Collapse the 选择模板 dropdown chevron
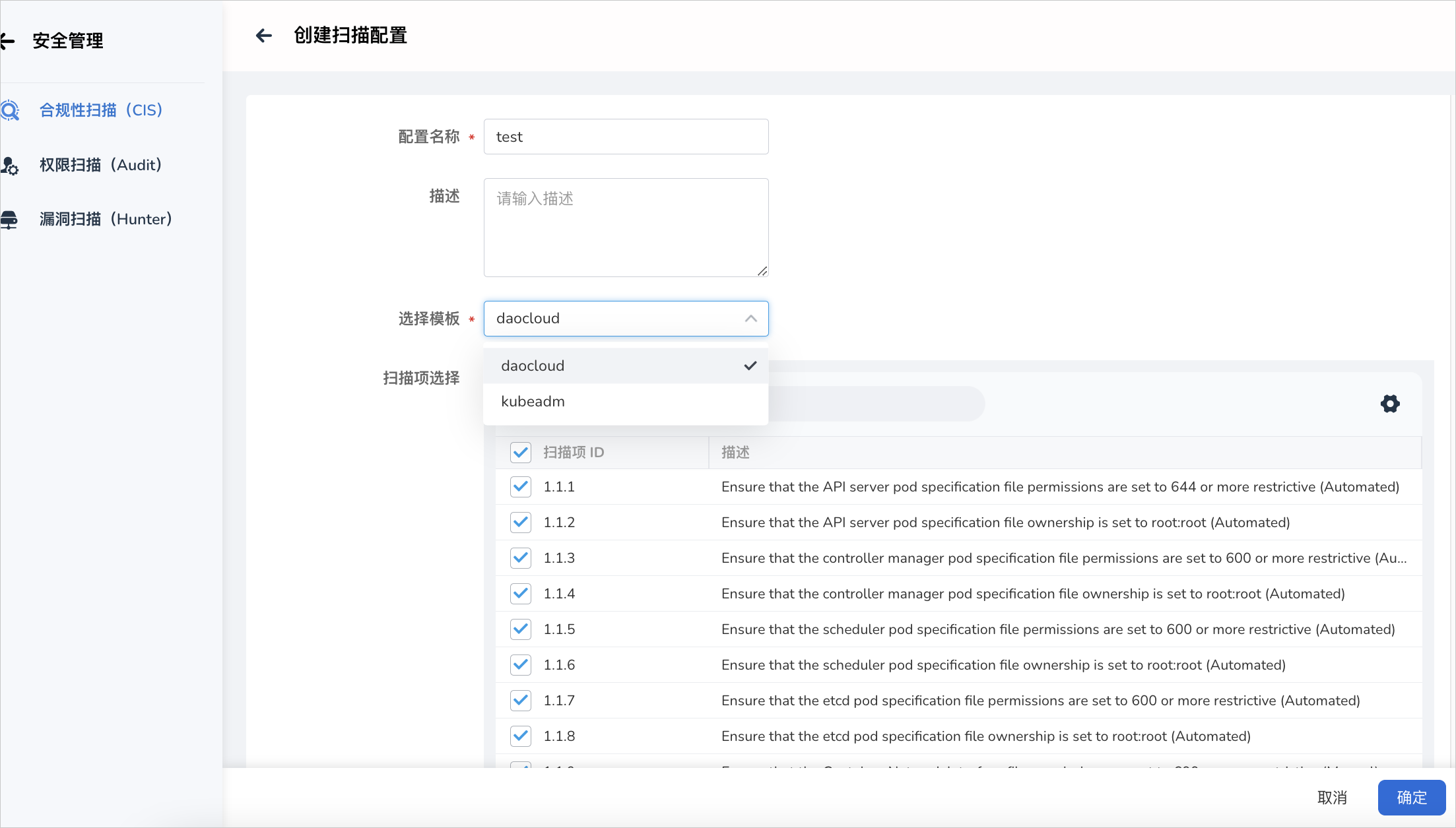 (x=750, y=319)
